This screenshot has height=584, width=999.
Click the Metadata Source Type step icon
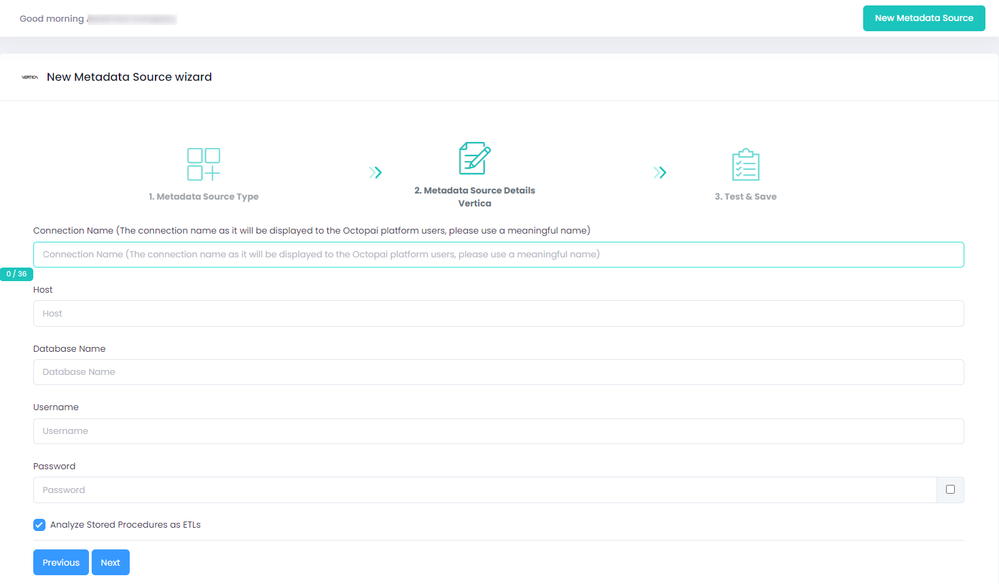(x=204, y=164)
